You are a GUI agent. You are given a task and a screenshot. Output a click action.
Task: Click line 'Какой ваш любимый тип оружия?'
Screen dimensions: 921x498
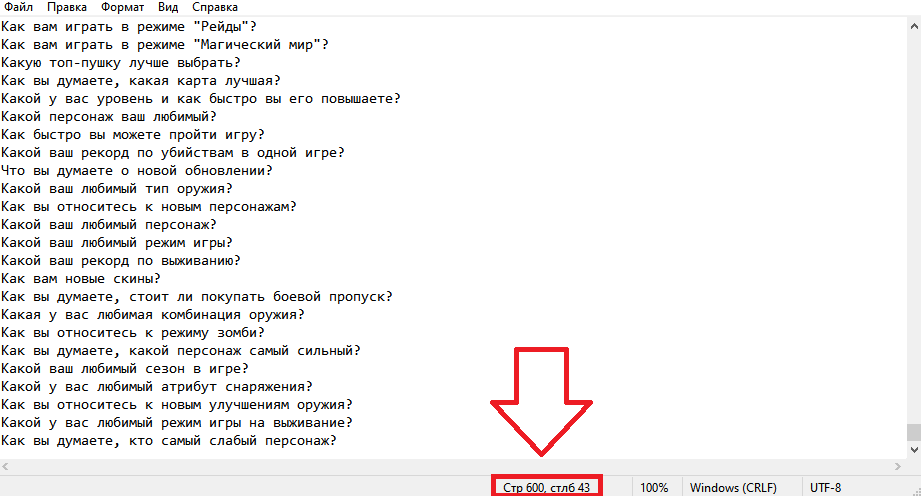click(x=117, y=189)
